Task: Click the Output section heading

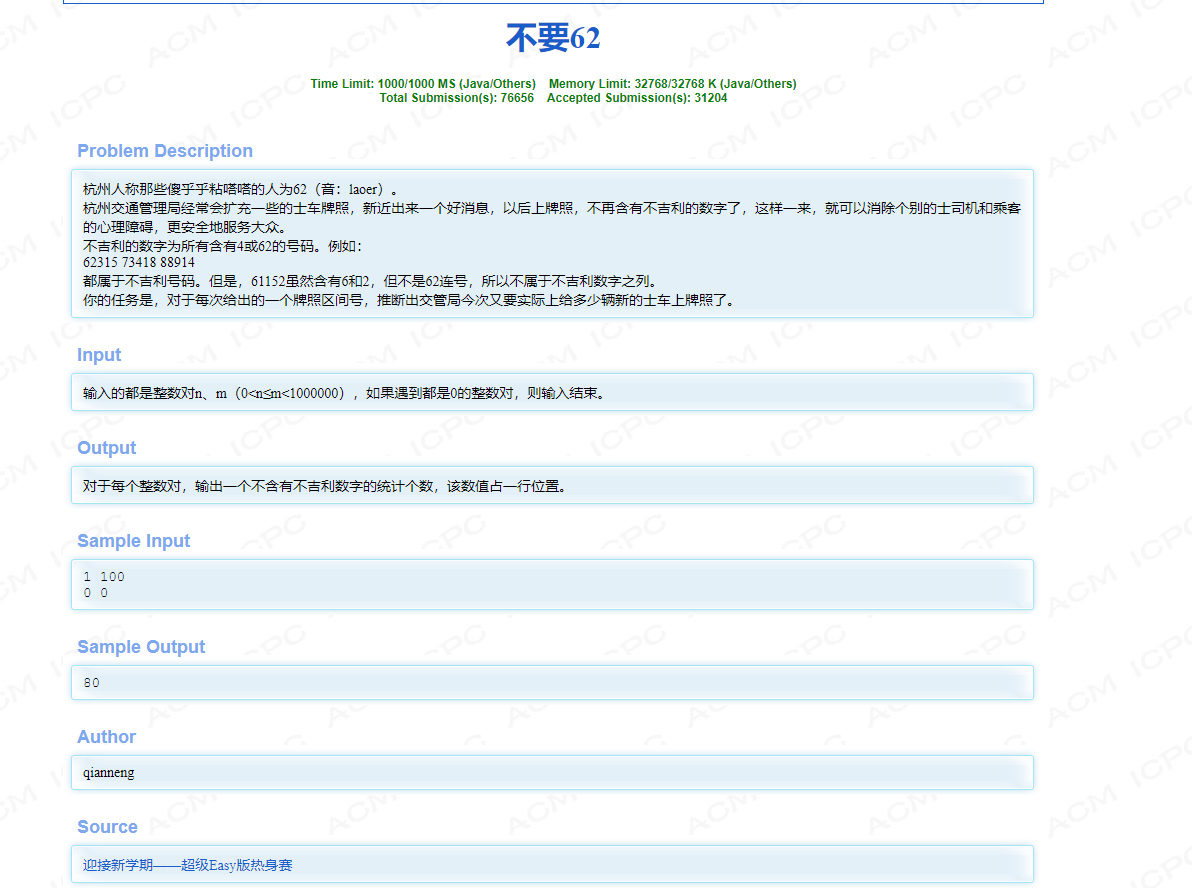Action: tap(106, 448)
